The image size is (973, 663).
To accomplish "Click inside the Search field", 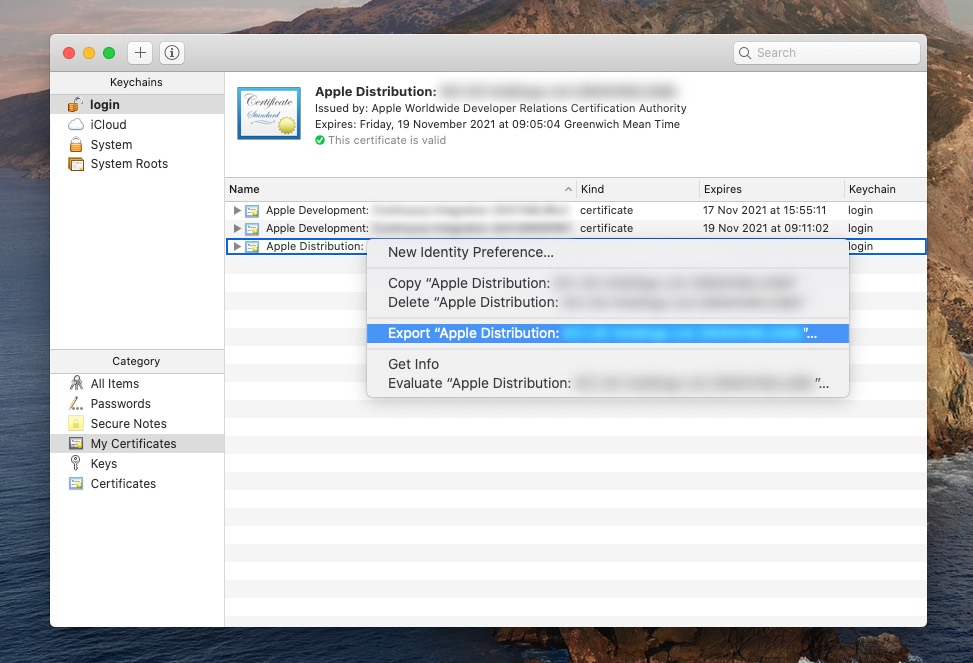I will [x=826, y=52].
